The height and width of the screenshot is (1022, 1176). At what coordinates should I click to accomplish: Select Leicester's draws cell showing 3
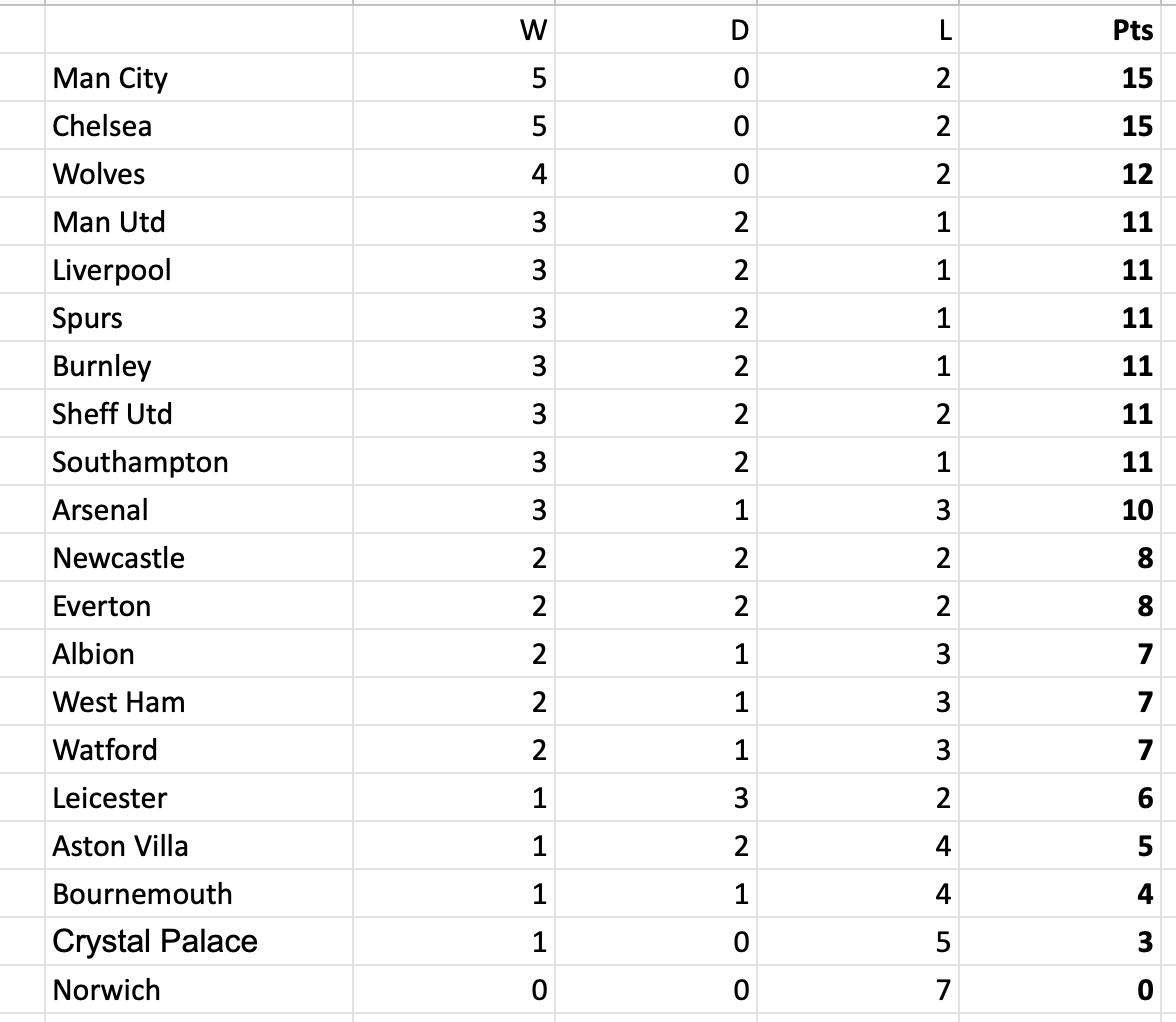(656, 797)
